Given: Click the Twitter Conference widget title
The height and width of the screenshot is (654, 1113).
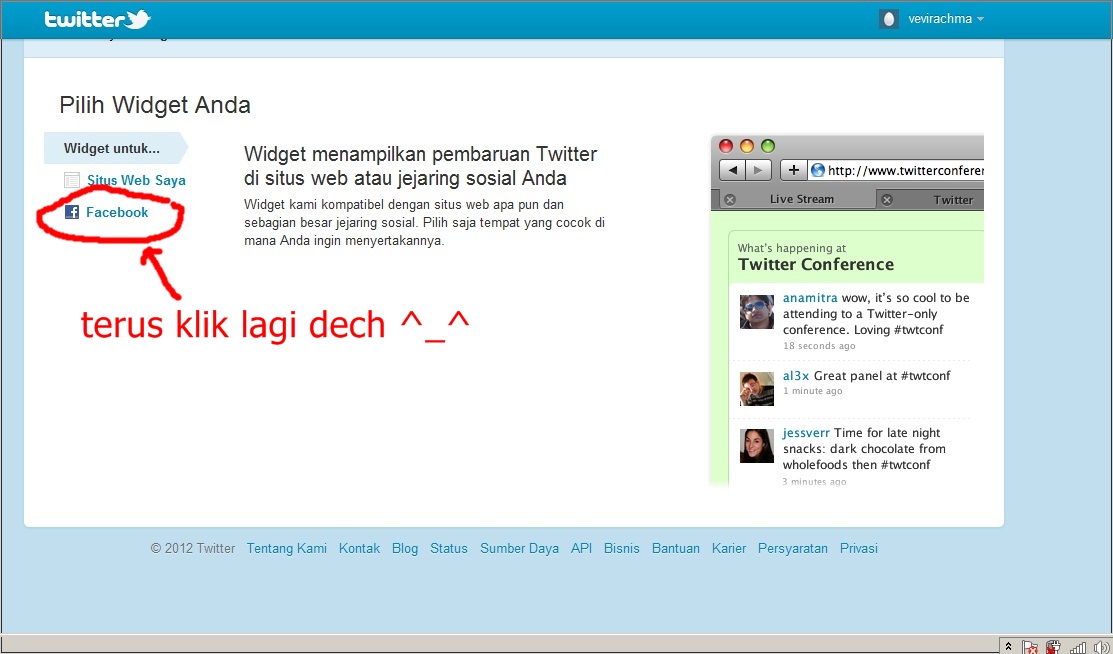Looking at the screenshot, I should pyautogui.click(x=816, y=265).
